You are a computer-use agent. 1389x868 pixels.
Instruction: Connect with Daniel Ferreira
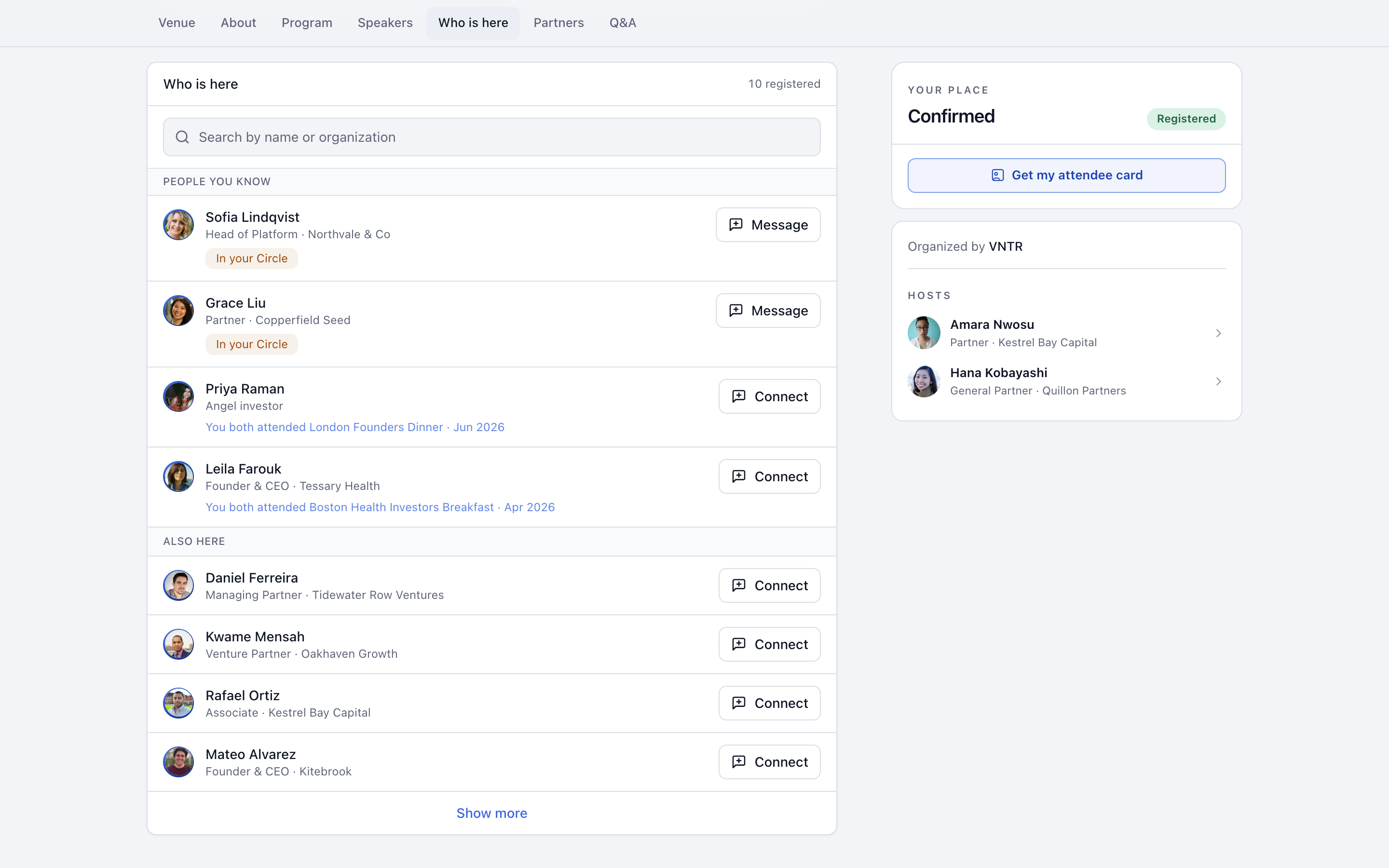(x=770, y=585)
